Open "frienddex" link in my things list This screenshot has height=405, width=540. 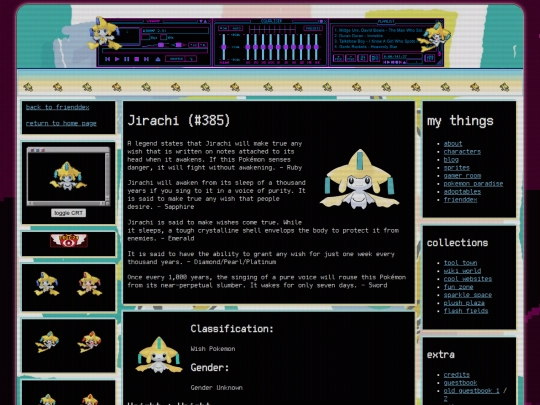pyautogui.click(x=460, y=200)
